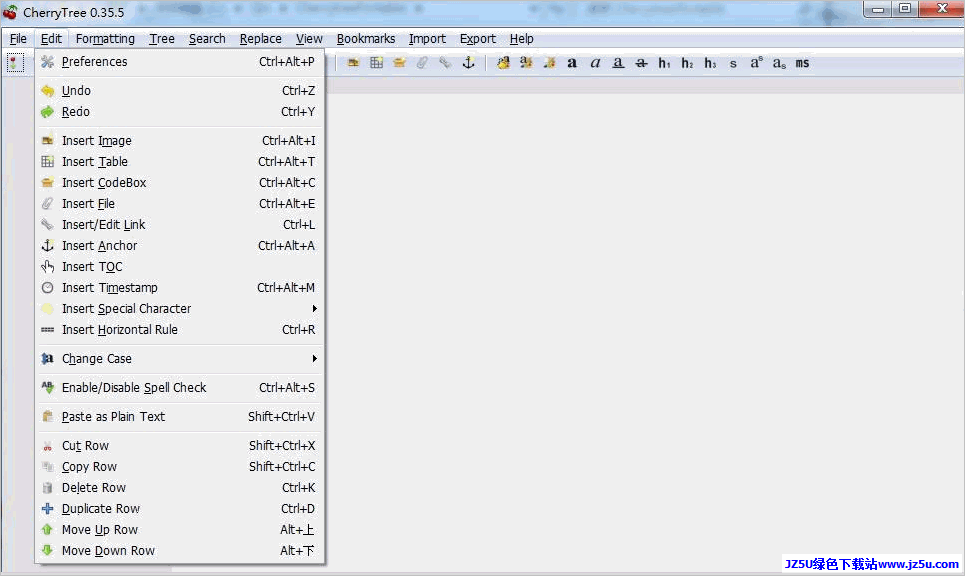Open the Search menu
The width and height of the screenshot is (965, 576).
(207, 39)
